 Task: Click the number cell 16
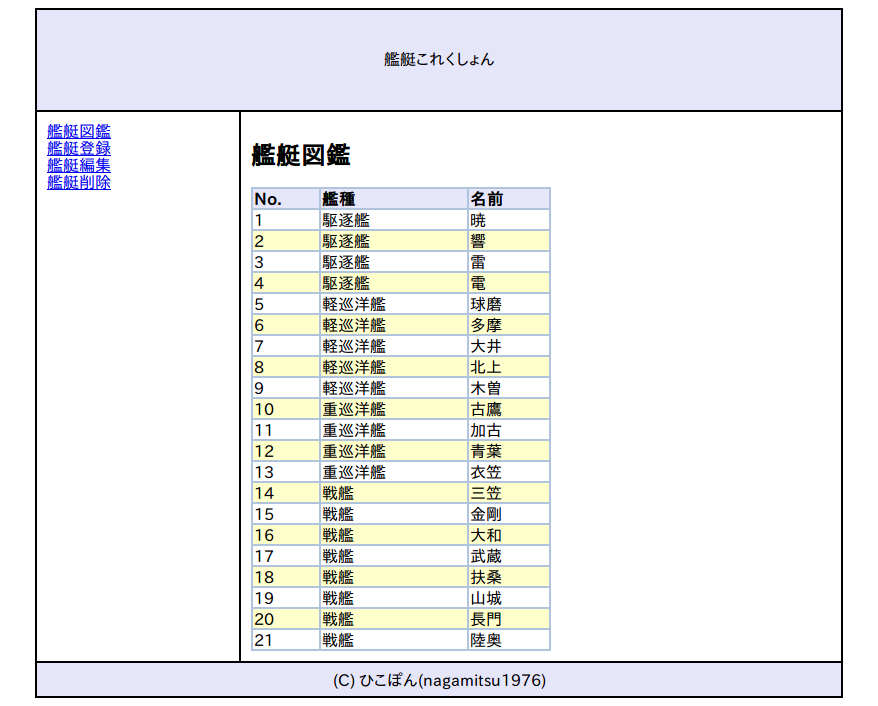tap(286, 535)
